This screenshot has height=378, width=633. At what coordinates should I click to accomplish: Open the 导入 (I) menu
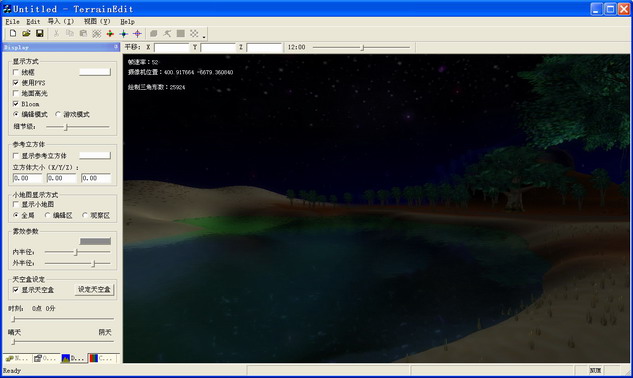click(x=61, y=22)
